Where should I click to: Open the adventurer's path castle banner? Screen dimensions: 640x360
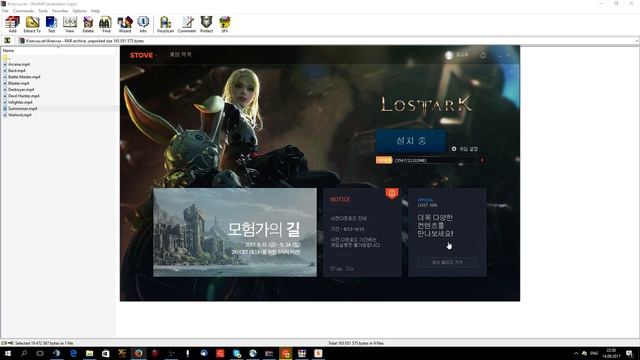235,232
